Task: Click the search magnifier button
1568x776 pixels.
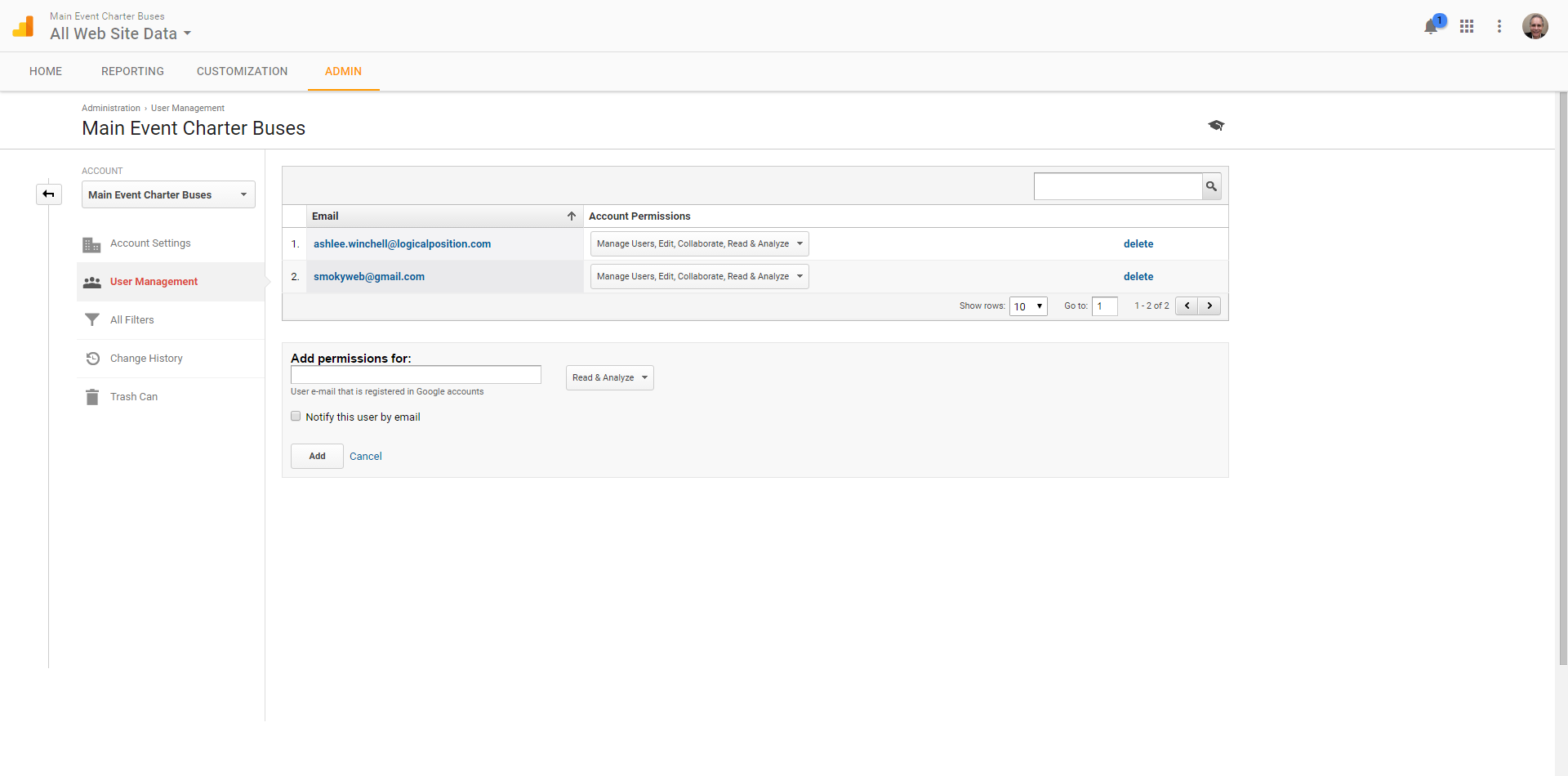Action: [1212, 186]
